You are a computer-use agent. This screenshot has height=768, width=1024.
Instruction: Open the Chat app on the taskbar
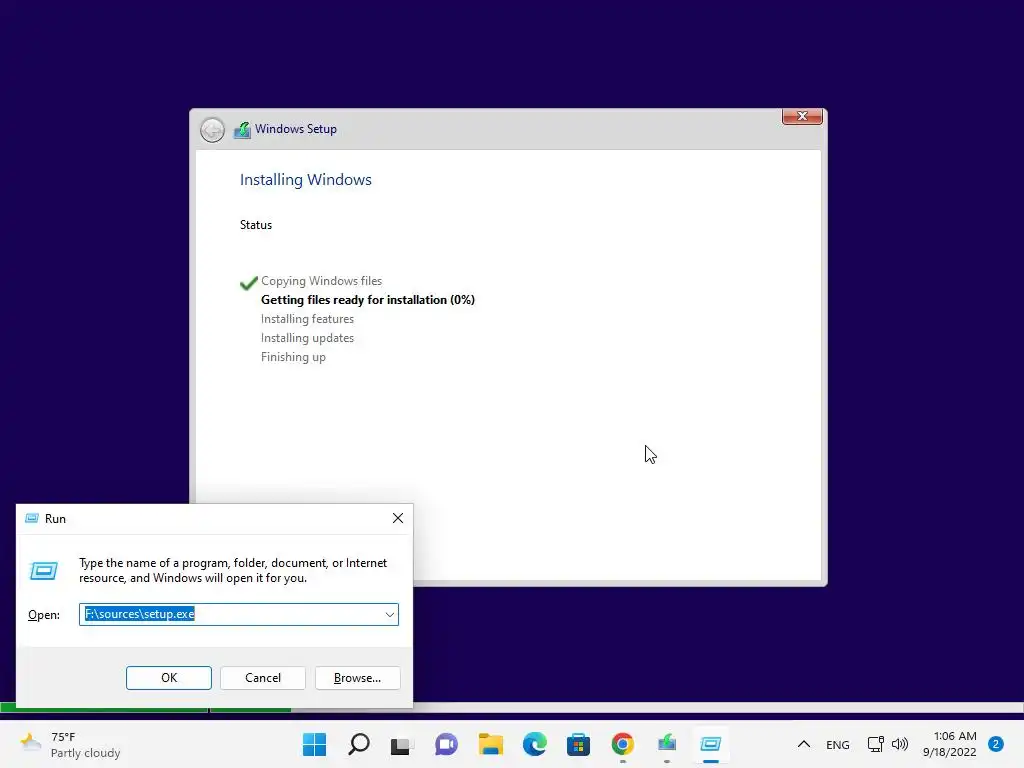tap(446, 744)
